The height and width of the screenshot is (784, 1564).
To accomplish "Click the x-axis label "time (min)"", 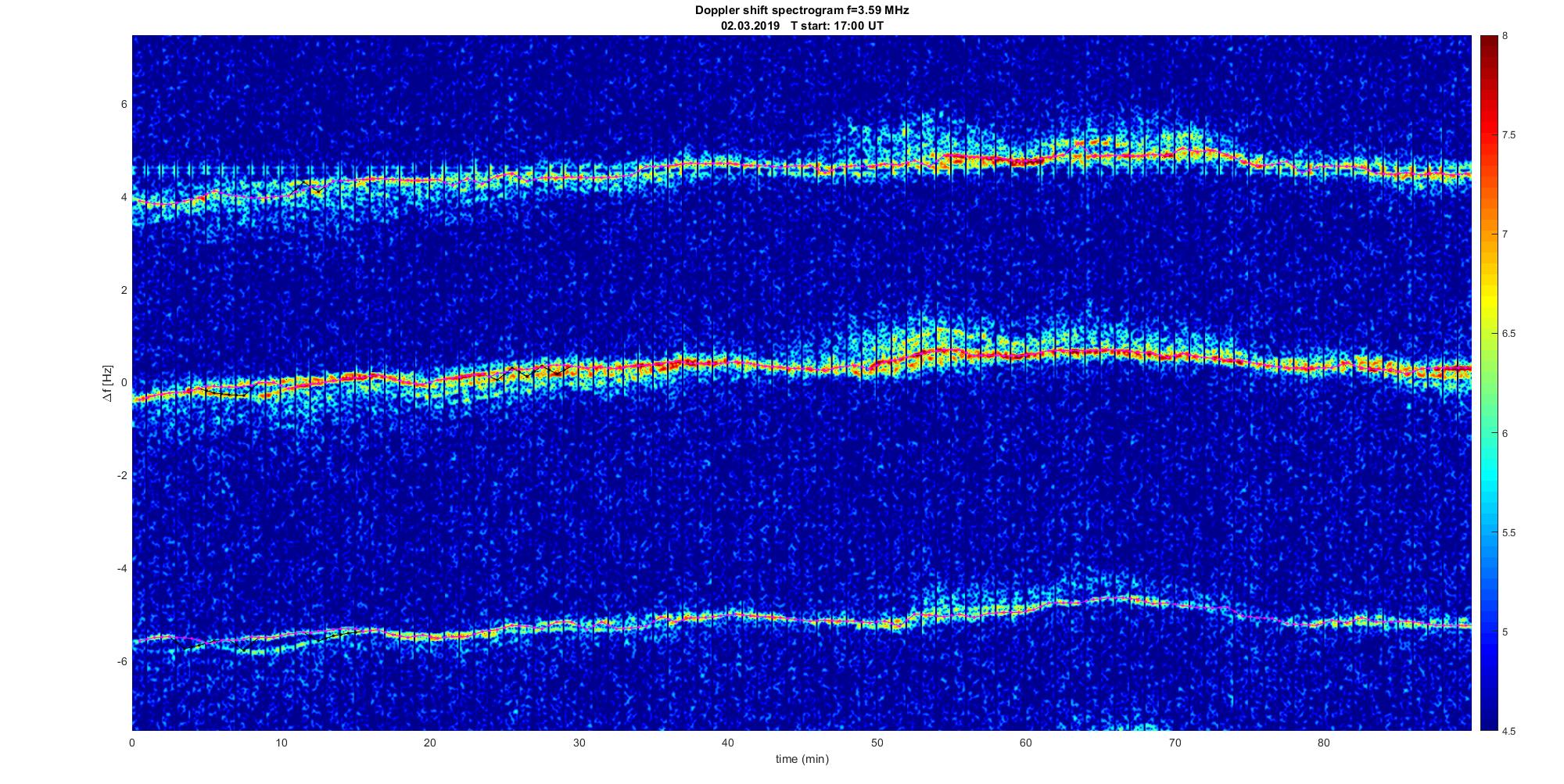I will click(802, 759).
